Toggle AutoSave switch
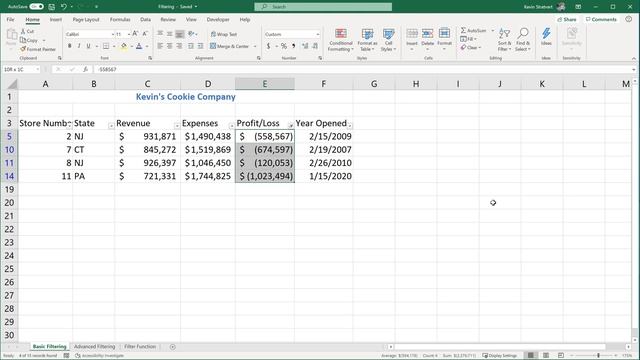Screen dimensions: 640x360 click(x=36, y=7)
